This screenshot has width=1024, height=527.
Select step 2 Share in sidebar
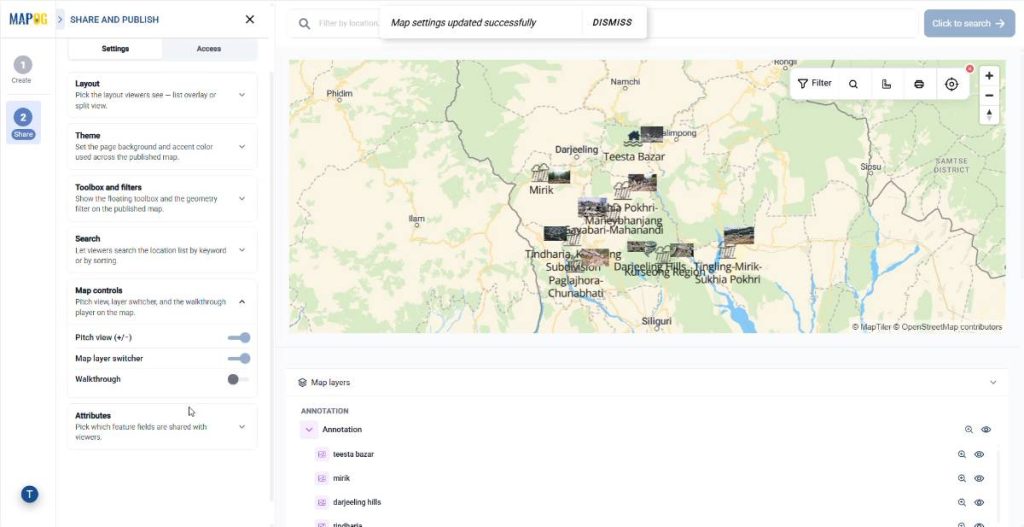[23, 122]
